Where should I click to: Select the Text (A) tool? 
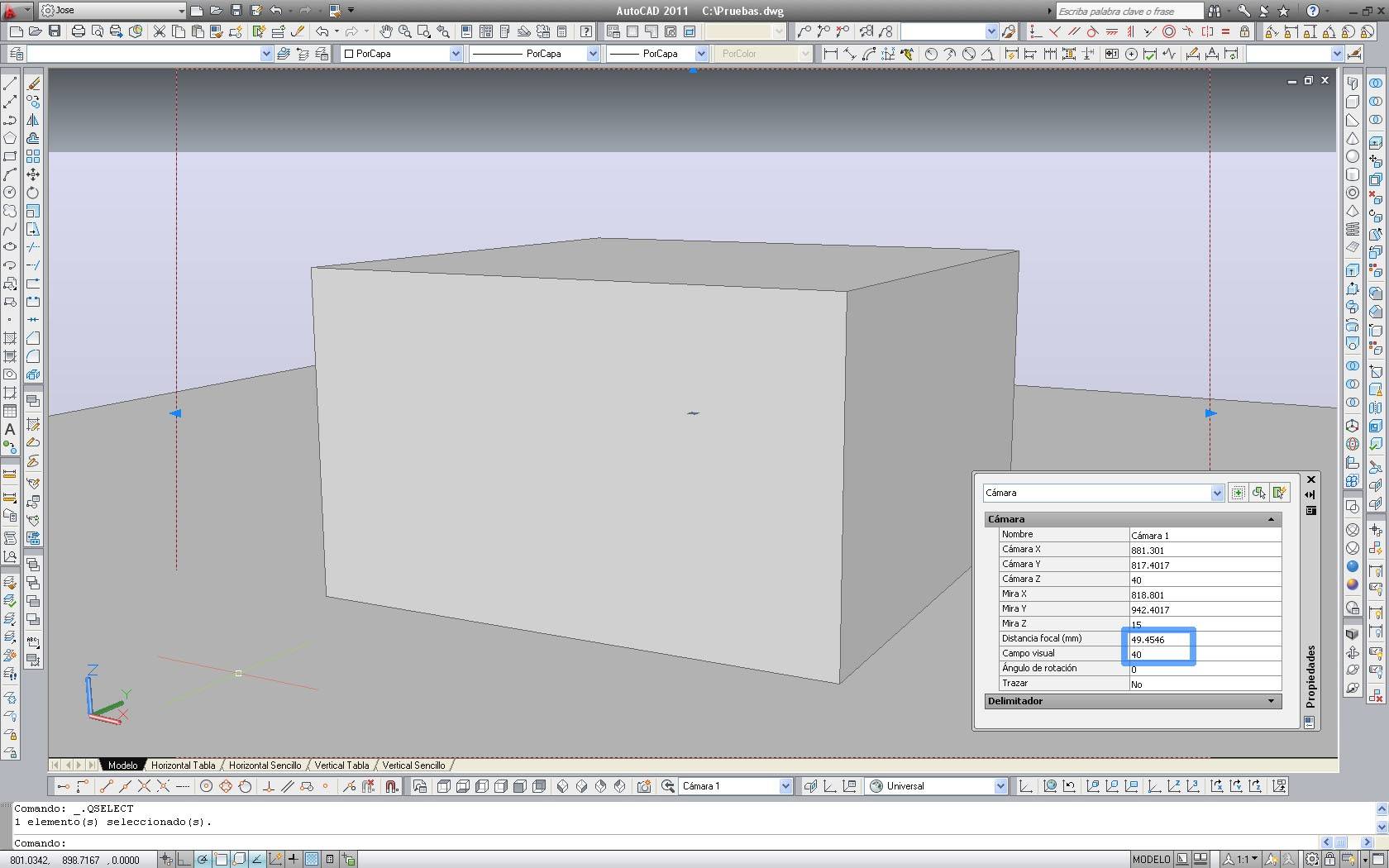pyautogui.click(x=10, y=429)
